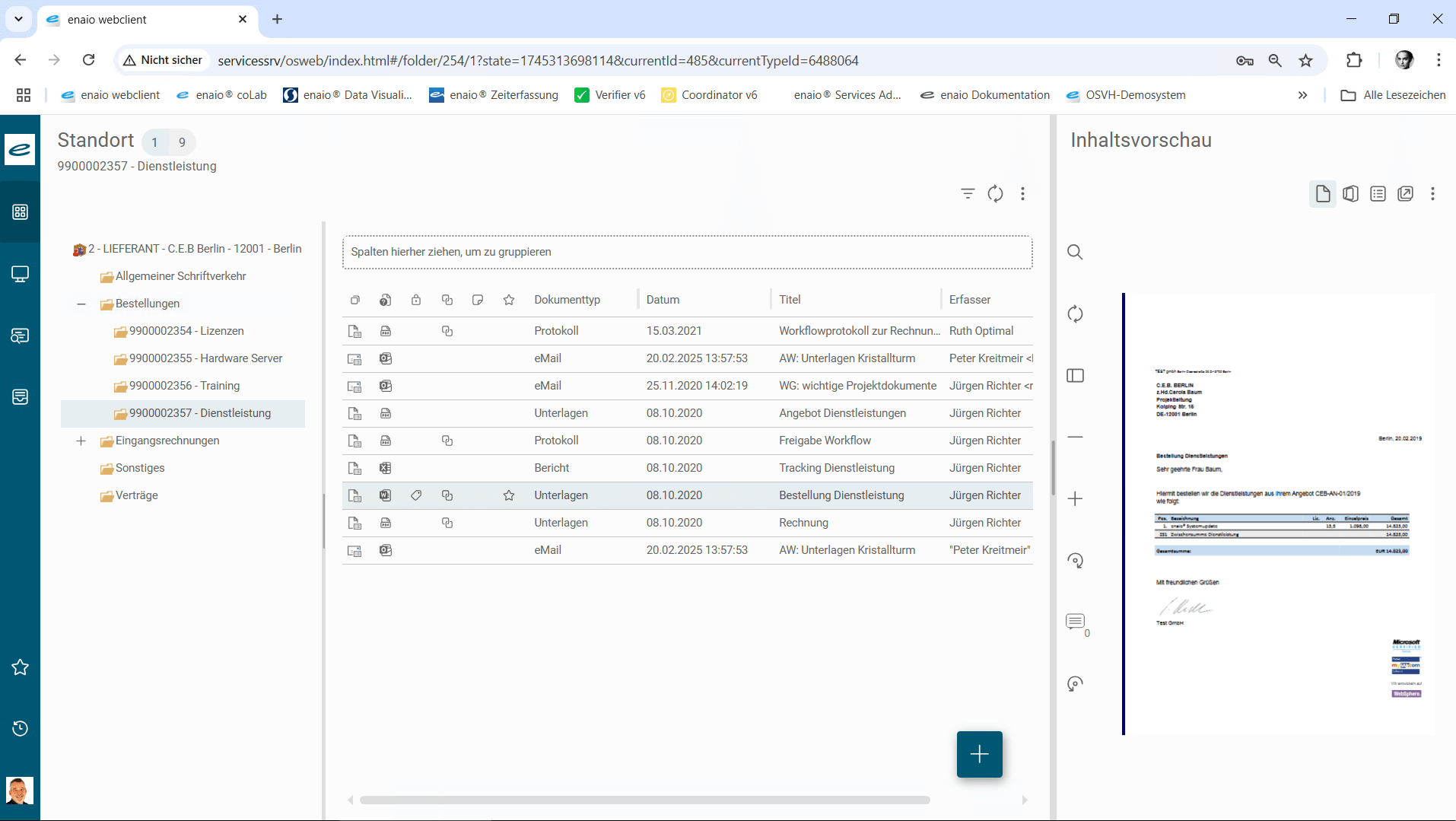
Task: Open the dashboard icon in left sidebar
Action: [21, 212]
